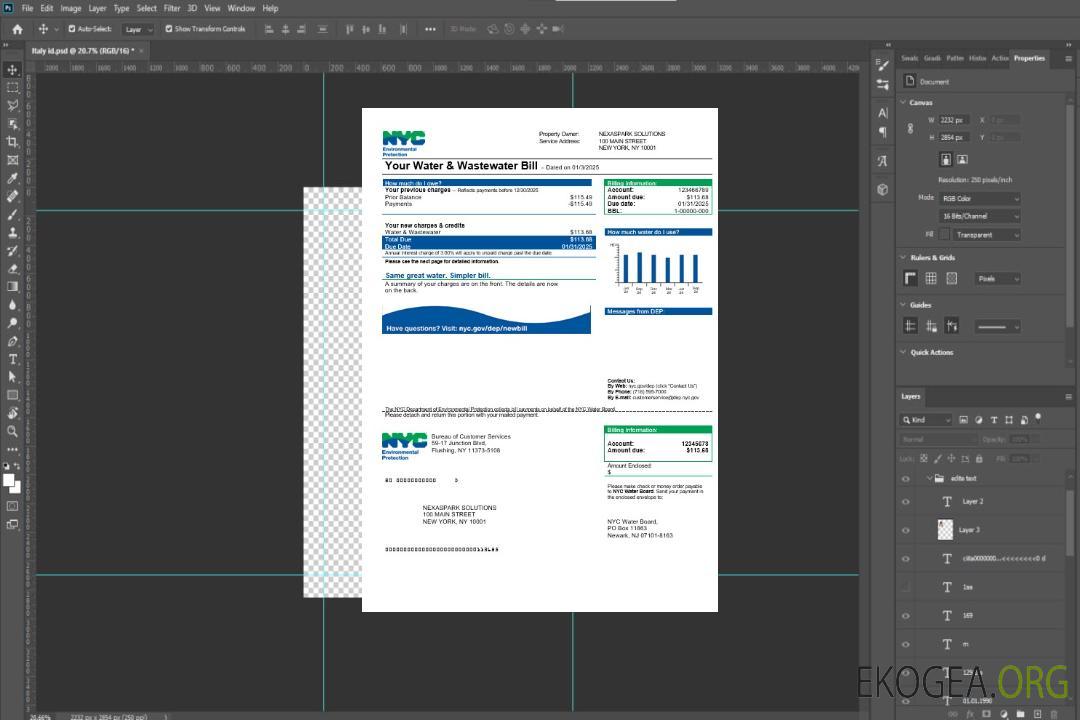Select the Horizontal Type tool
This screenshot has height=720, width=1080.
point(12,359)
